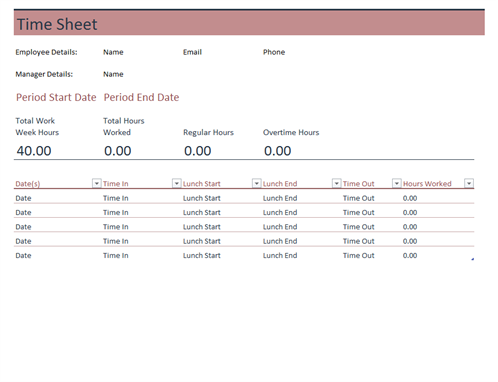The image size is (498, 382).
Task: Select the Regular Hours 0.00 value
Action: [198, 151]
